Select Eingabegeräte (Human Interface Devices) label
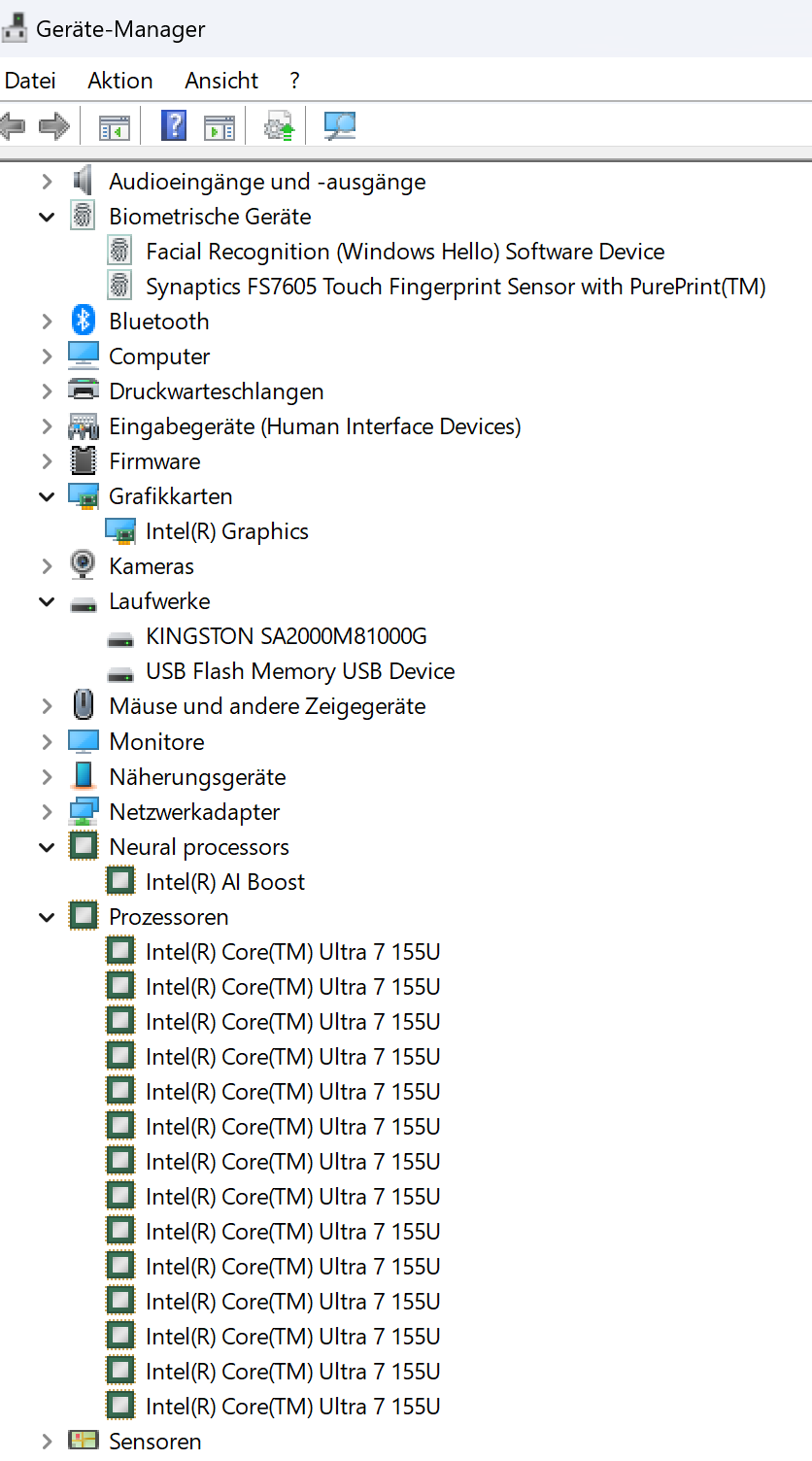 click(x=315, y=426)
